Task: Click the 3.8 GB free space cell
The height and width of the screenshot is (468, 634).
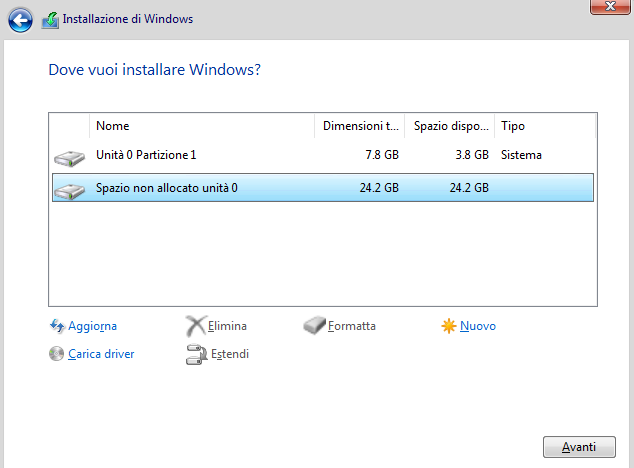Action: (x=472, y=155)
